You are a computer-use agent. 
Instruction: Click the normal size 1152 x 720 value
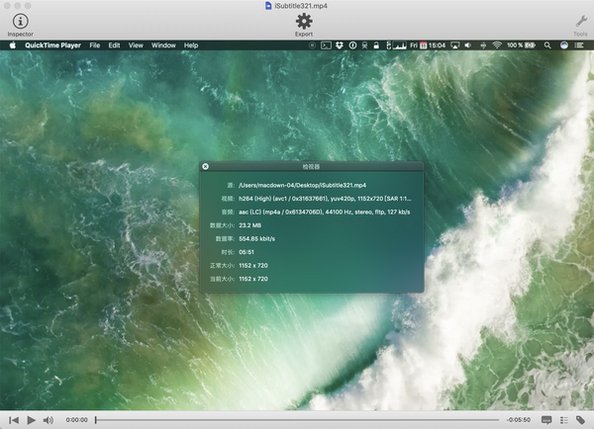[253, 265]
